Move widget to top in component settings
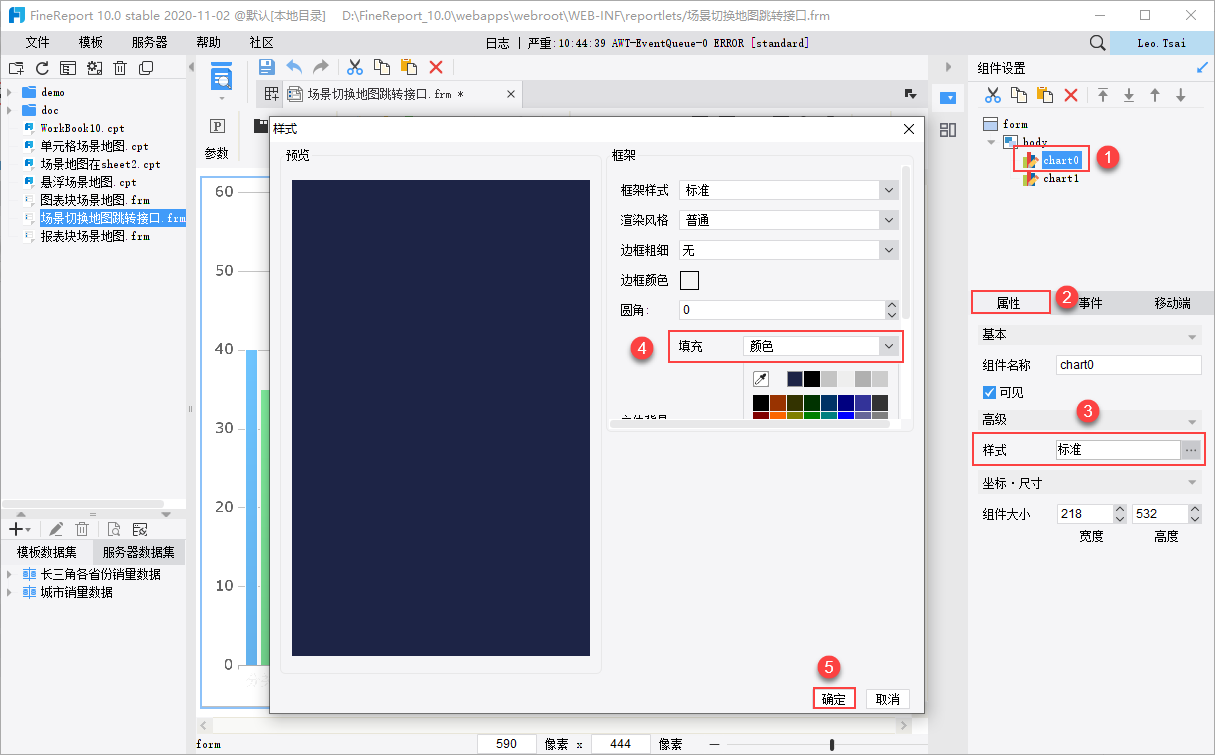Screen dimensions: 1215x755 pyautogui.click(x=1103, y=95)
